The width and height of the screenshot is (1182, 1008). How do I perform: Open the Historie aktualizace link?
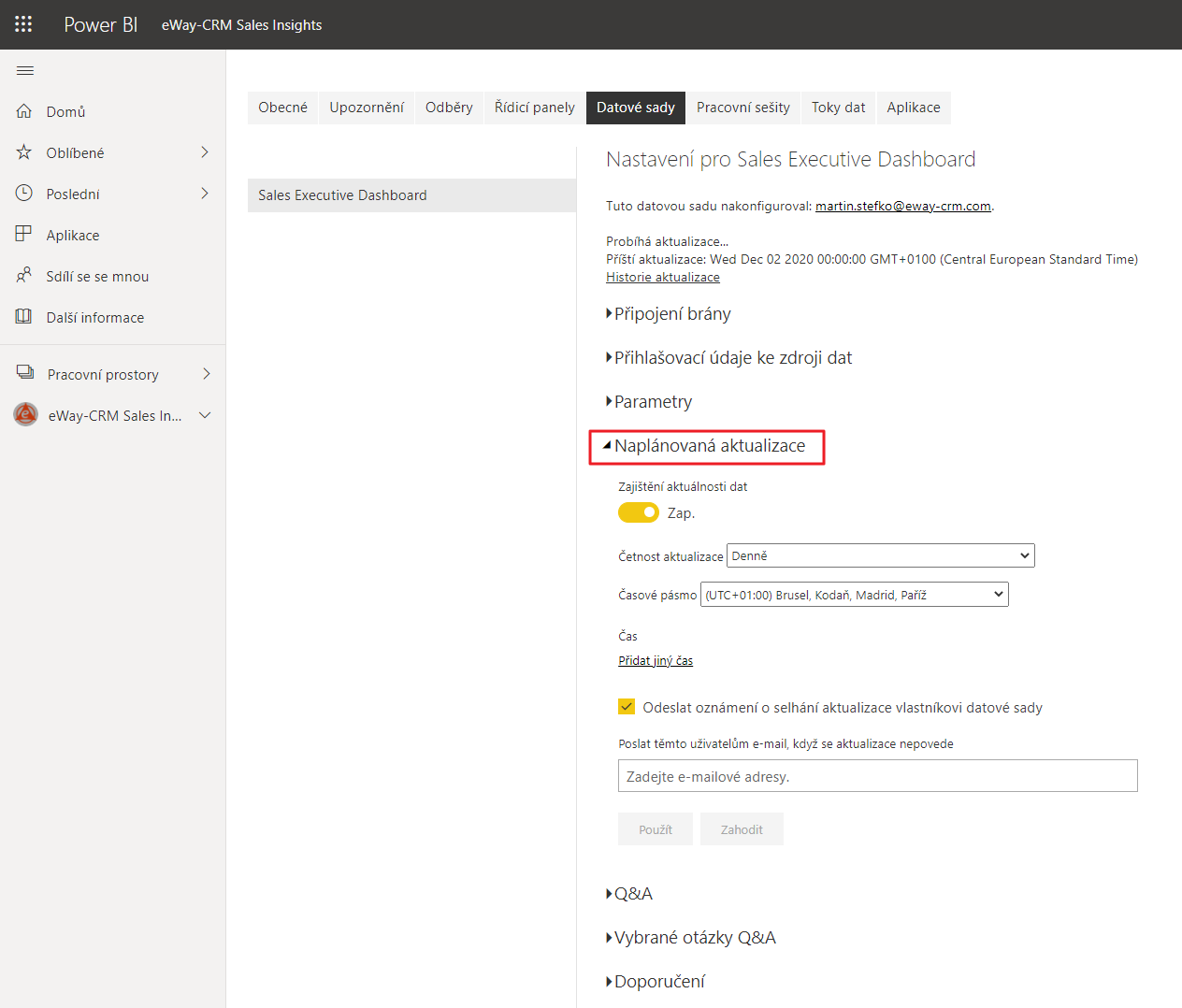663,277
